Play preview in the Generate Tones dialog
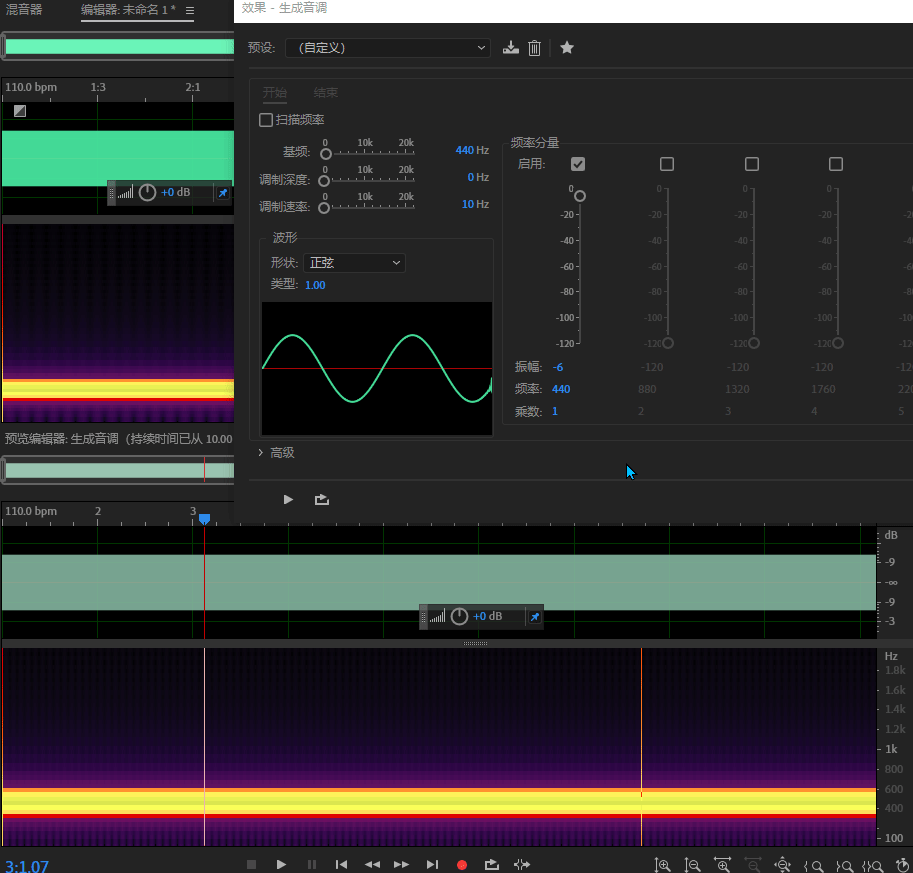 coord(288,500)
